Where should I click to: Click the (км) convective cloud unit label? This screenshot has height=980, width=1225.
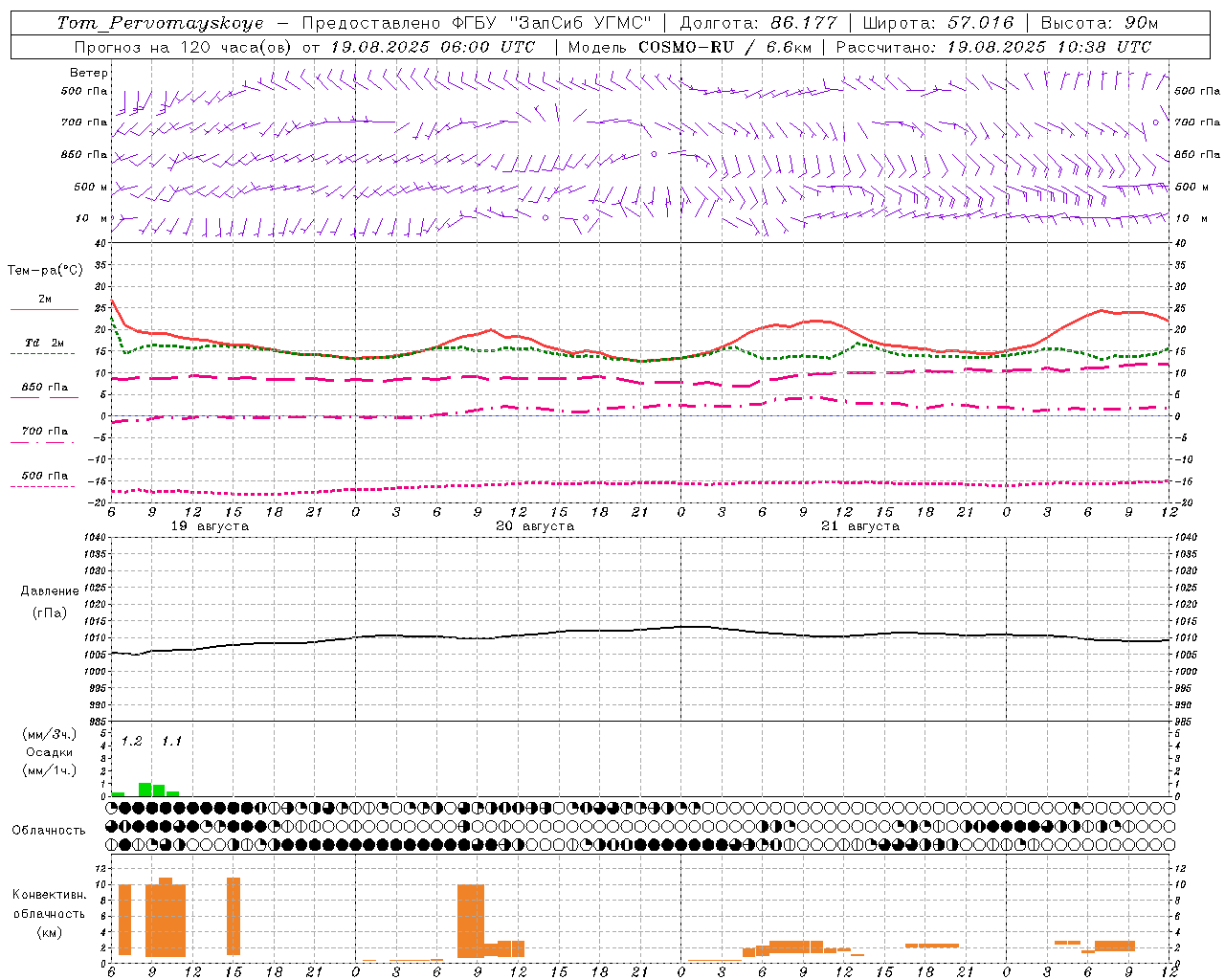[49, 932]
